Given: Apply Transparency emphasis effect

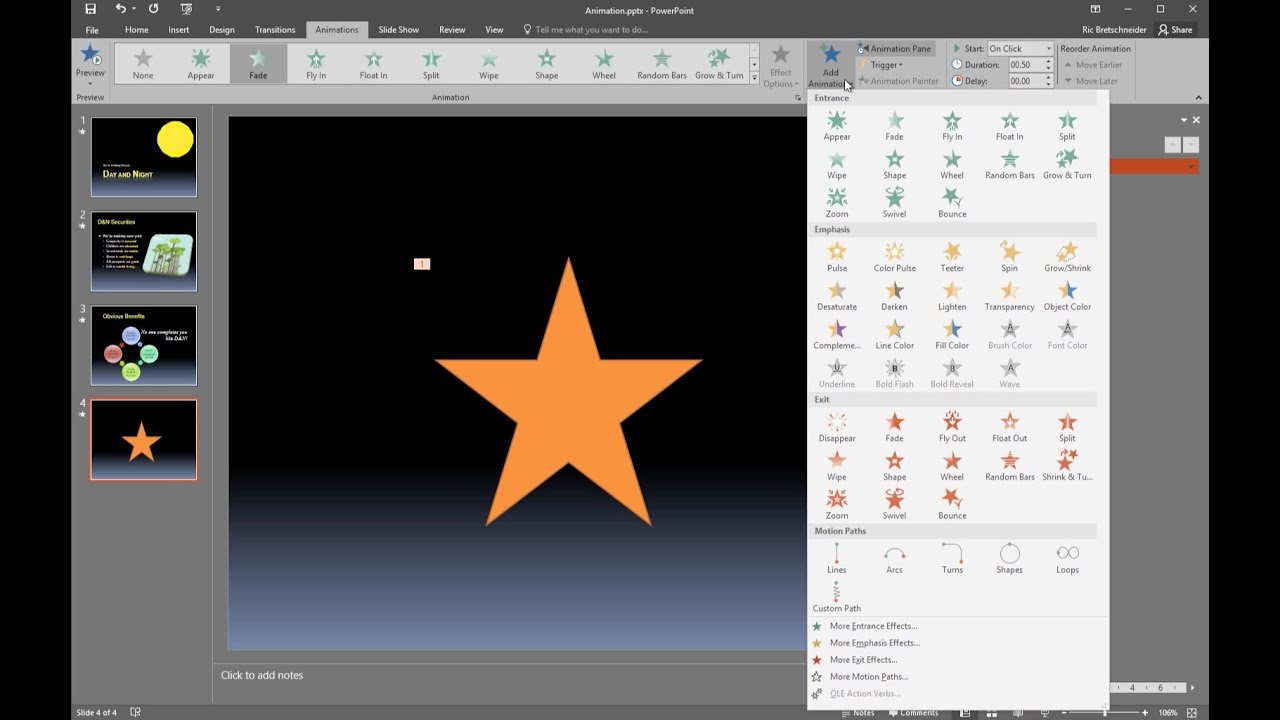Looking at the screenshot, I should pos(1010,296).
